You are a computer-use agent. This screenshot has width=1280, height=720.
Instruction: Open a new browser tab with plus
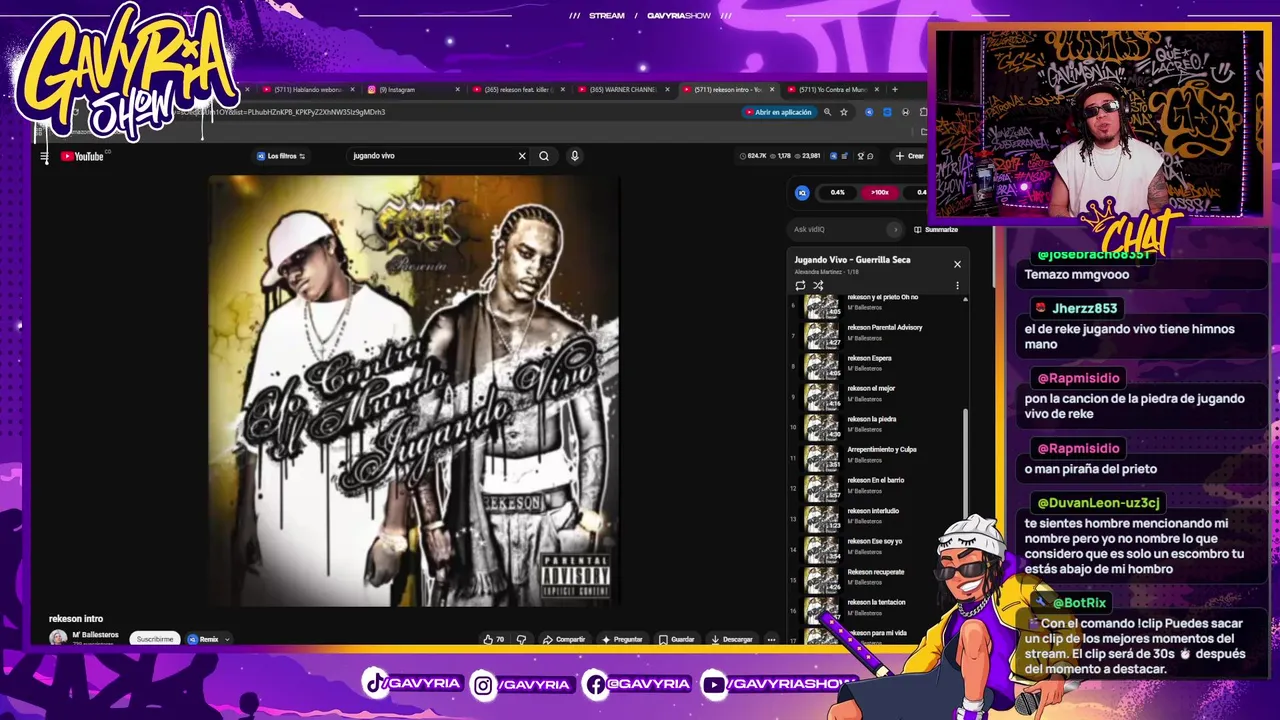[894, 89]
